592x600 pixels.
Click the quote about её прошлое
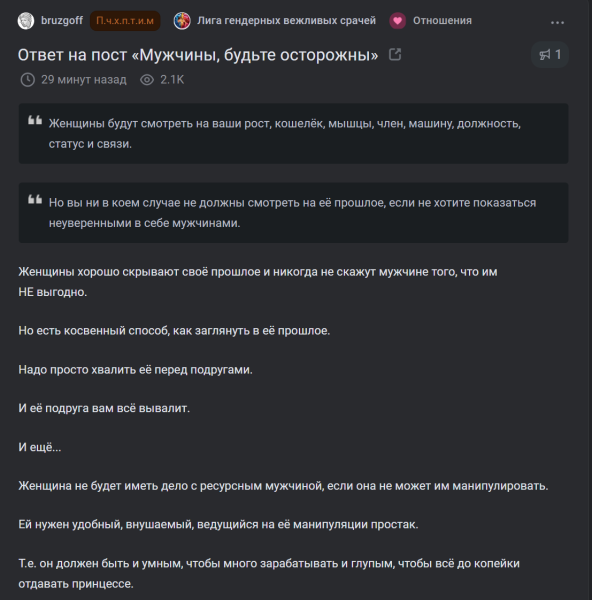[294, 213]
